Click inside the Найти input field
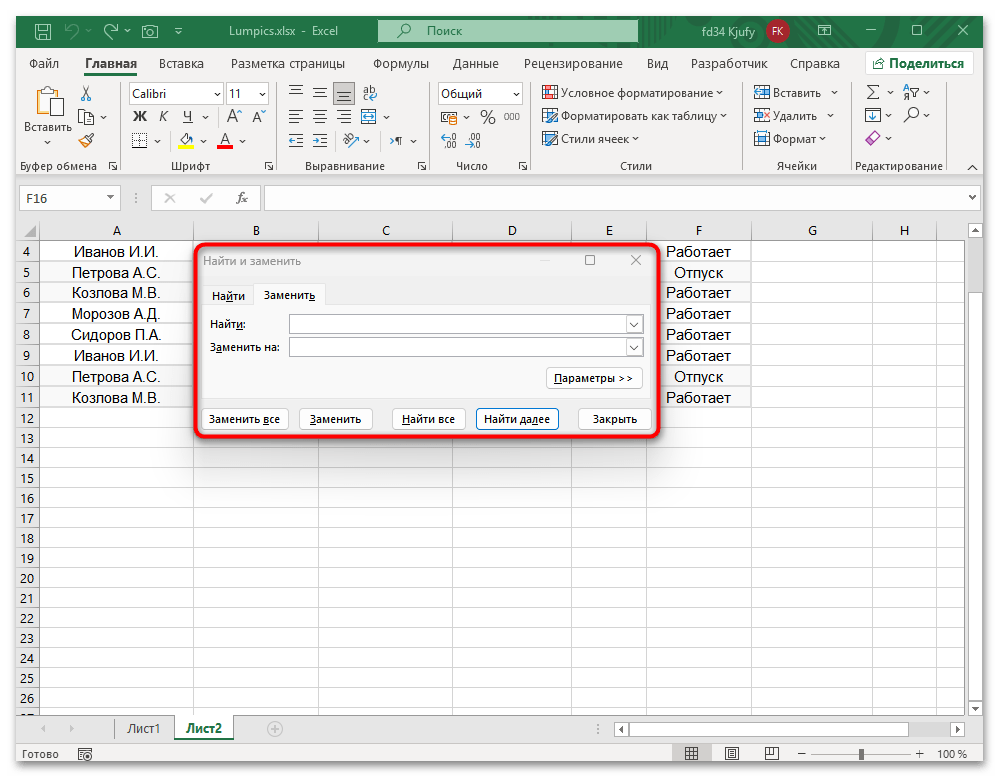The height and width of the screenshot is (777, 999). click(460, 323)
